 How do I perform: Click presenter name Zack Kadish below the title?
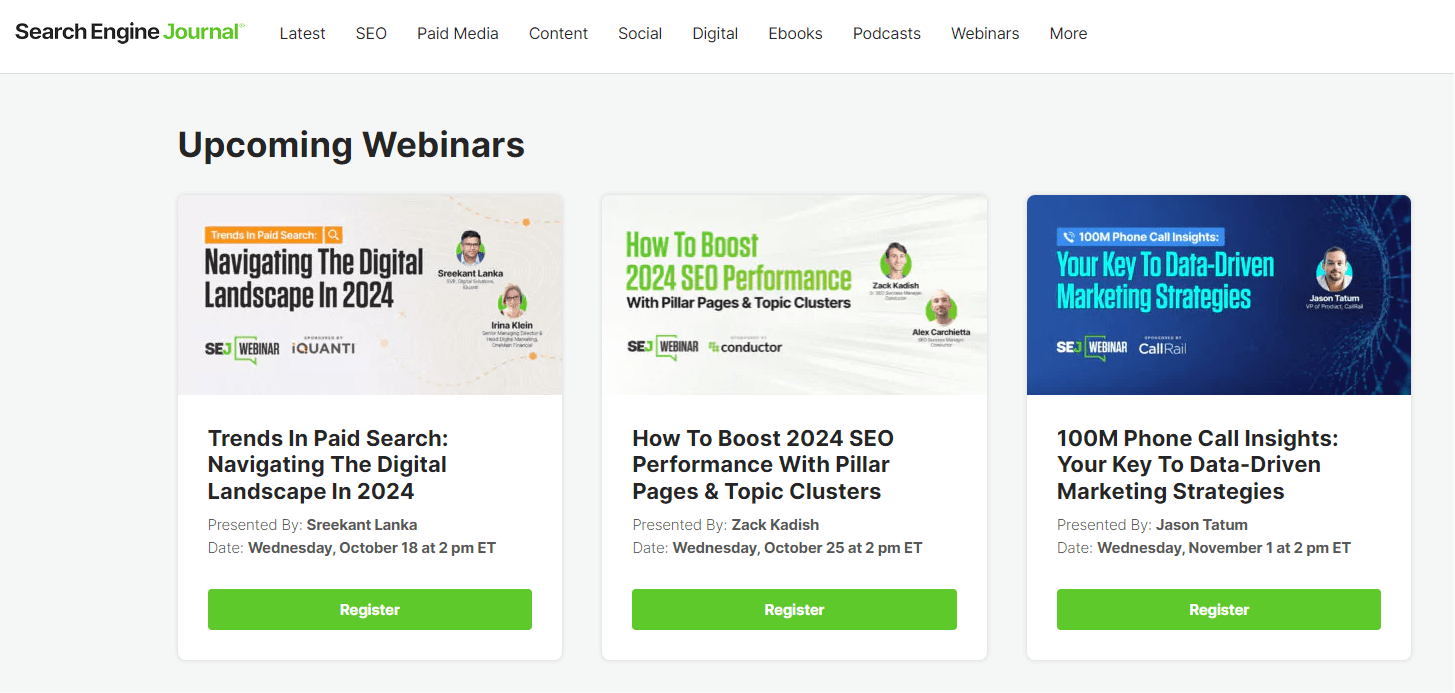[775, 524]
